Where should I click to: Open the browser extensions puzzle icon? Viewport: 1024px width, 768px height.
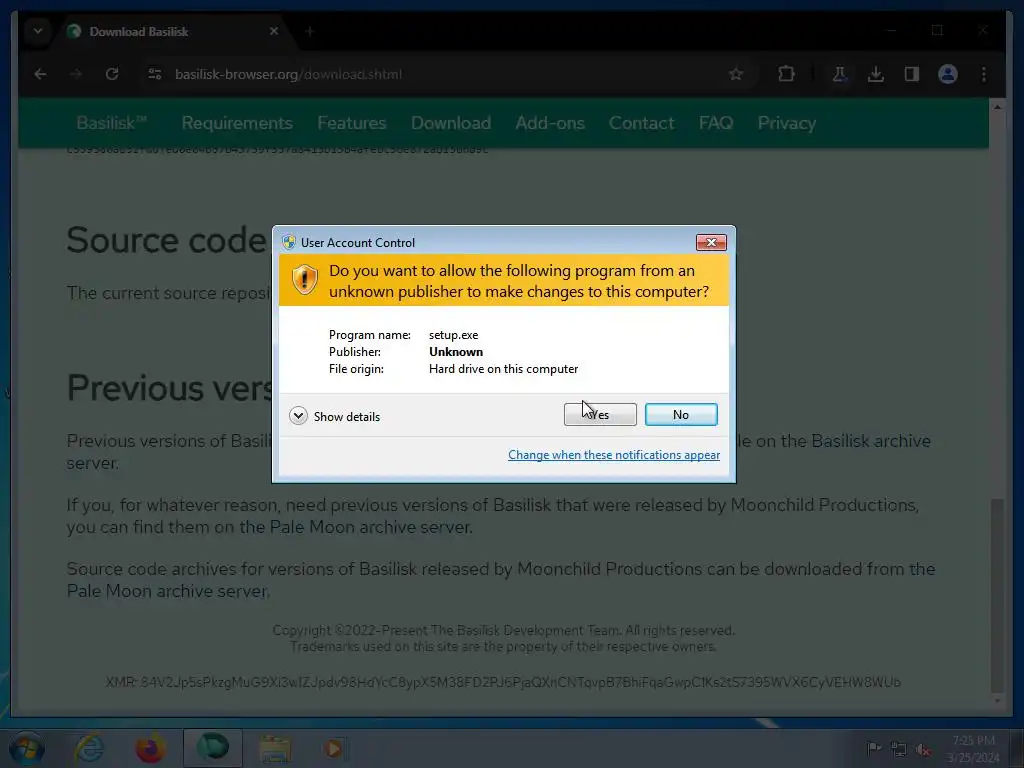tap(786, 74)
